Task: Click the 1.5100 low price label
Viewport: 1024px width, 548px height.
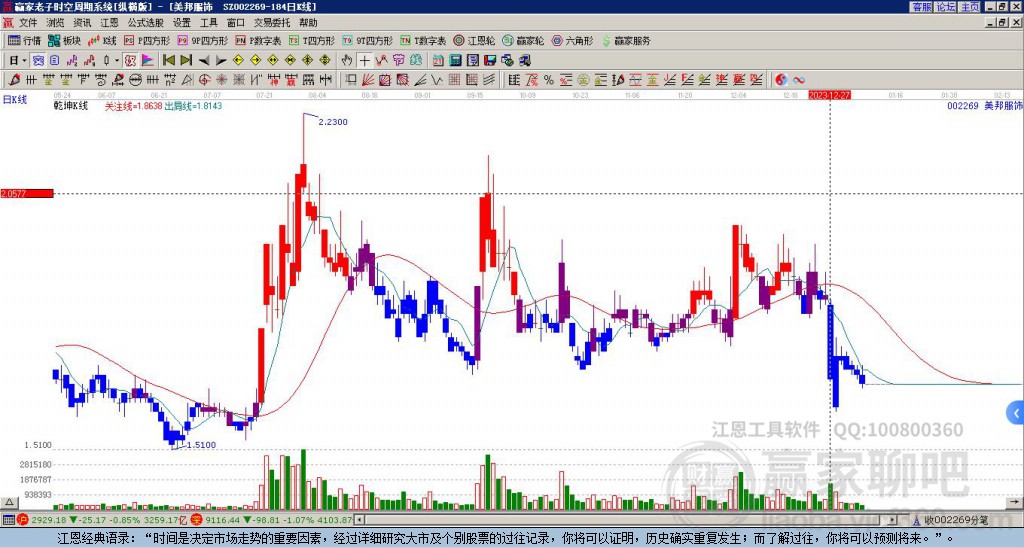Action: tap(201, 445)
